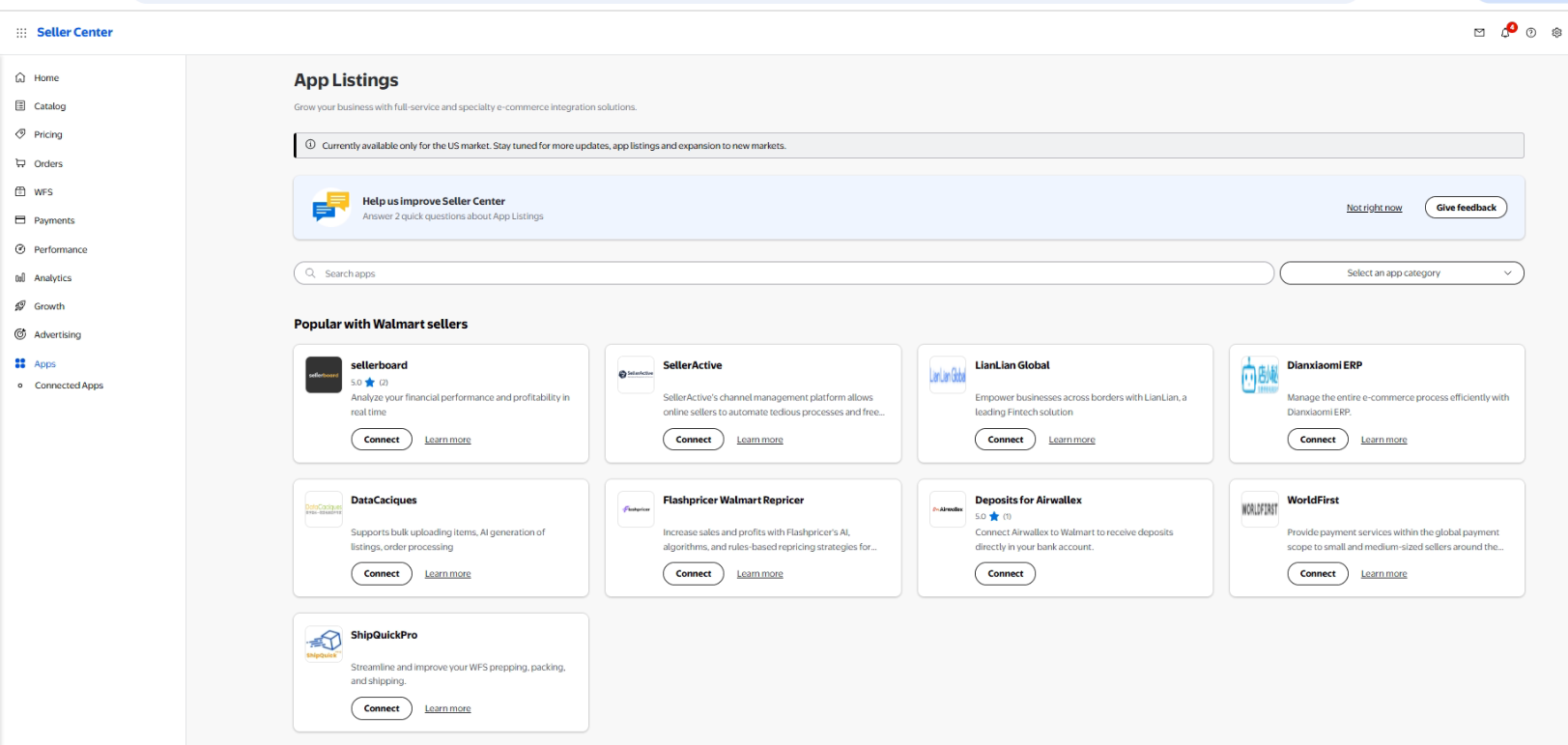This screenshot has height=745, width=1568.
Task: Click the Give feedback button
Action: click(x=1466, y=208)
